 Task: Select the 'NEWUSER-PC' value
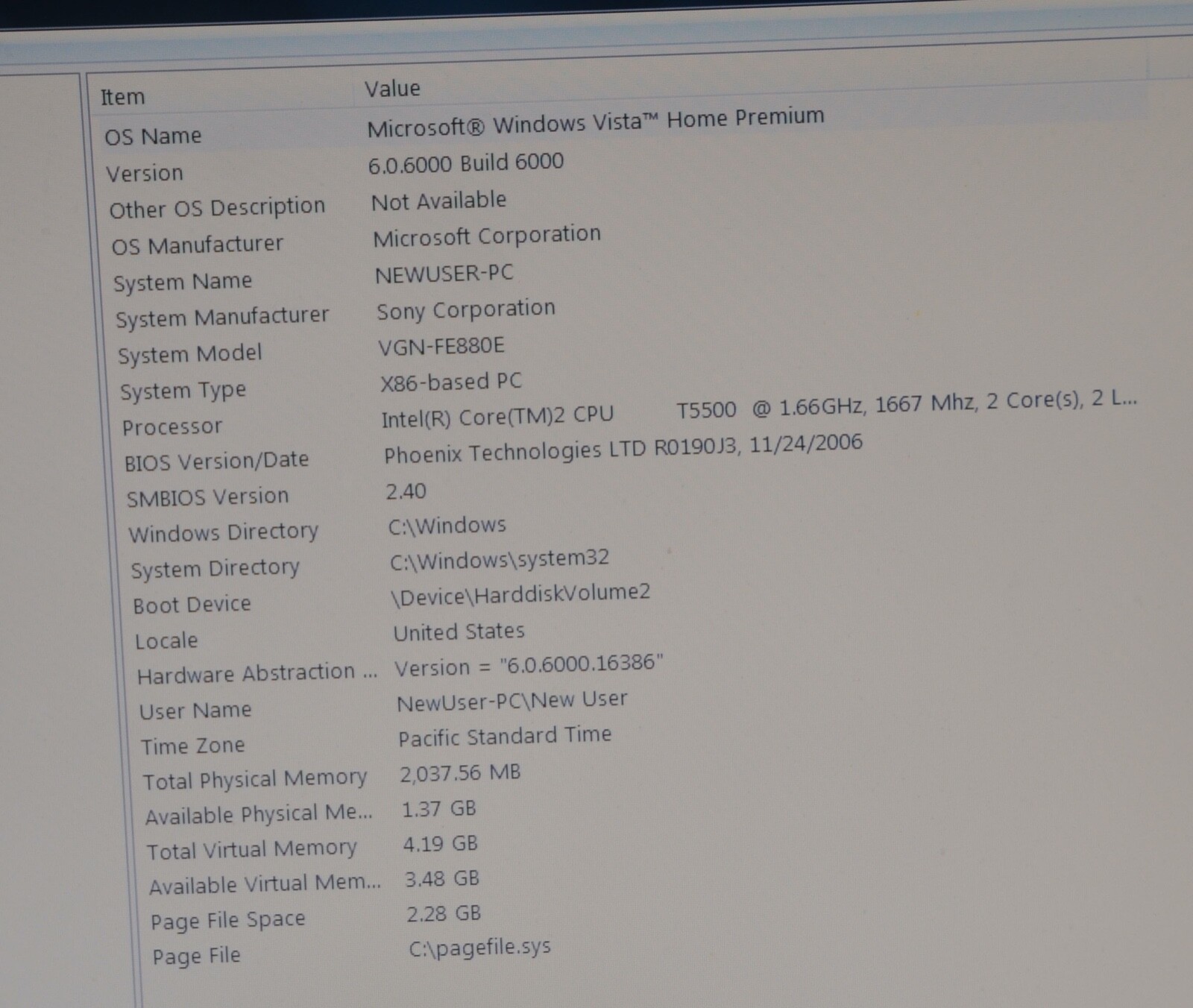444,274
